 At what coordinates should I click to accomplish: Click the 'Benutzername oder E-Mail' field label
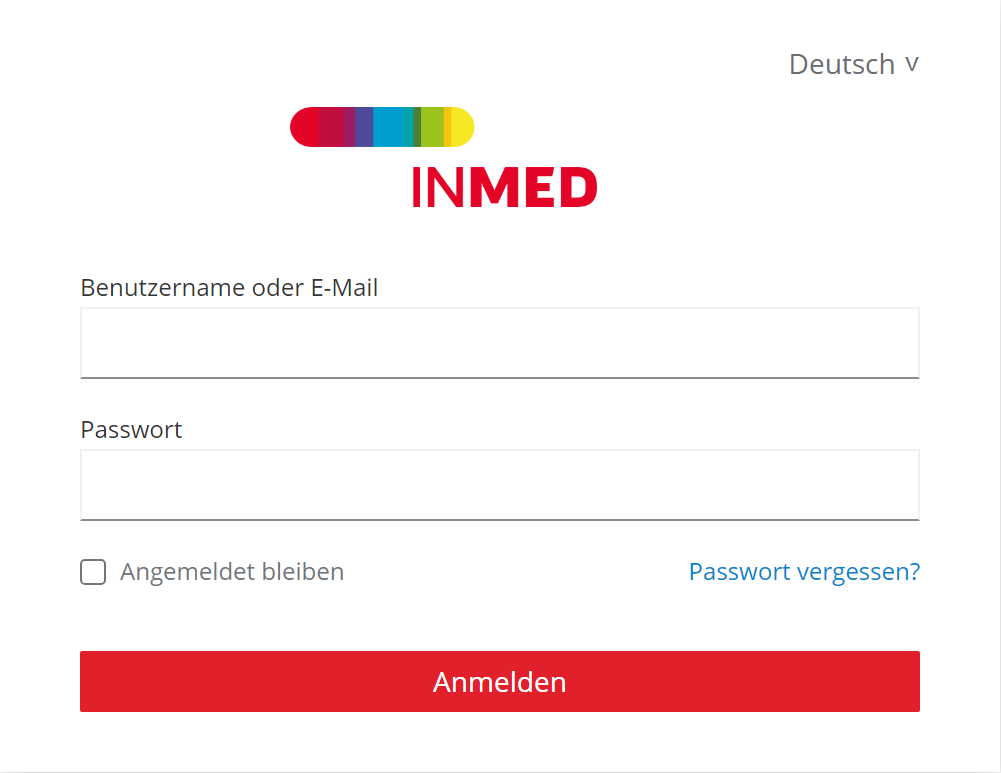pyautogui.click(x=229, y=288)
